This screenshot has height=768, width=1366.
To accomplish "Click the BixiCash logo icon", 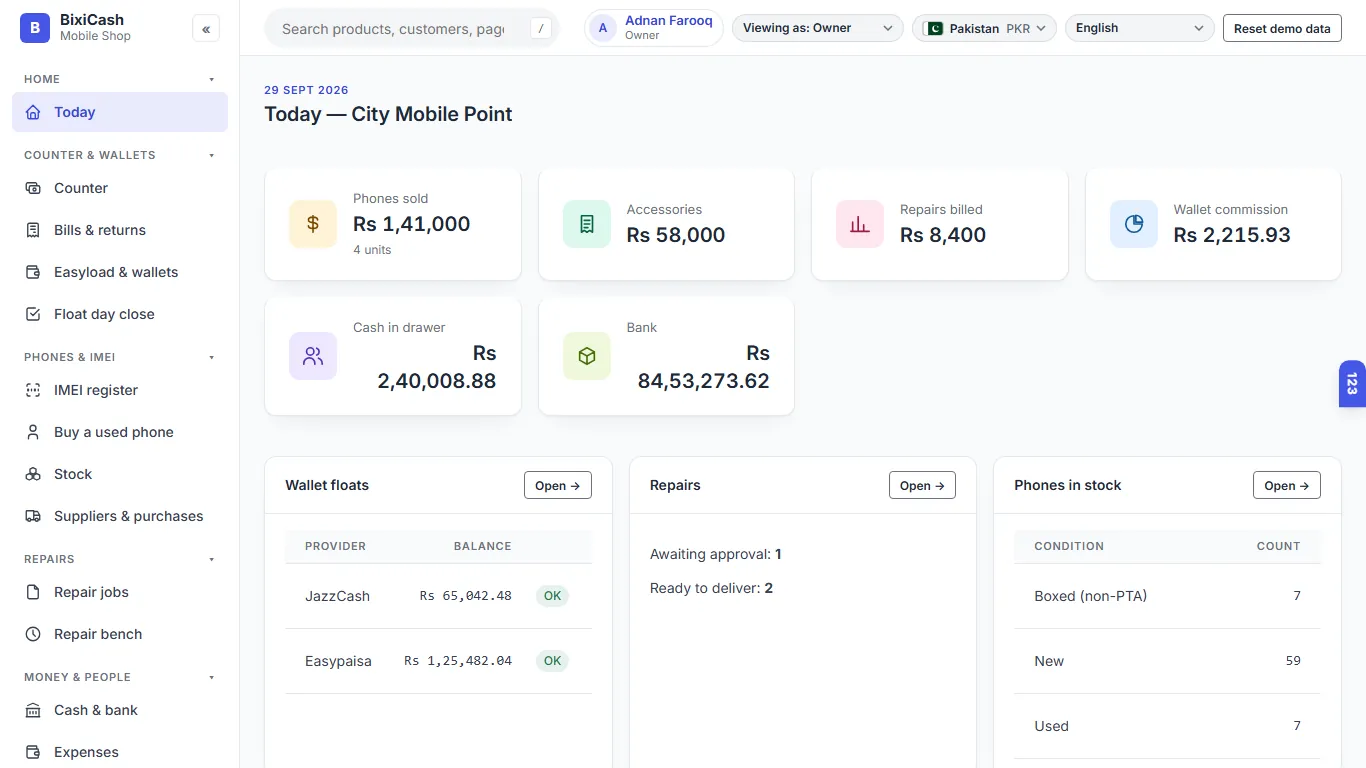I will 35,28.
